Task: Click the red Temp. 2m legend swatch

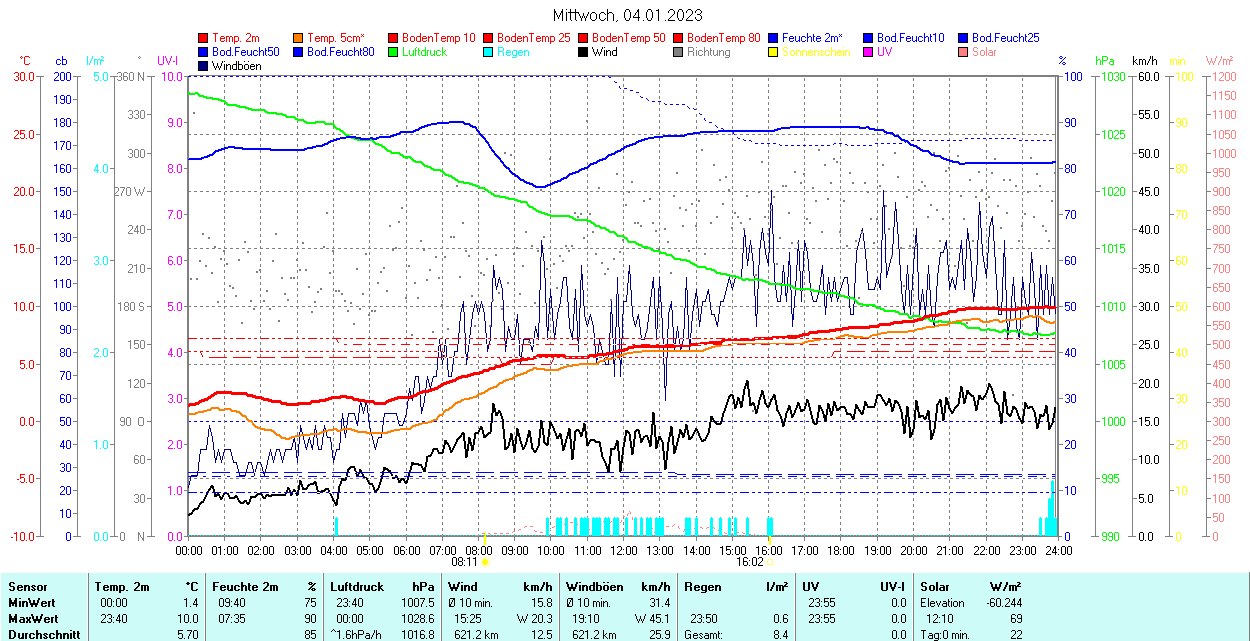Action: [x=204, y=38]
